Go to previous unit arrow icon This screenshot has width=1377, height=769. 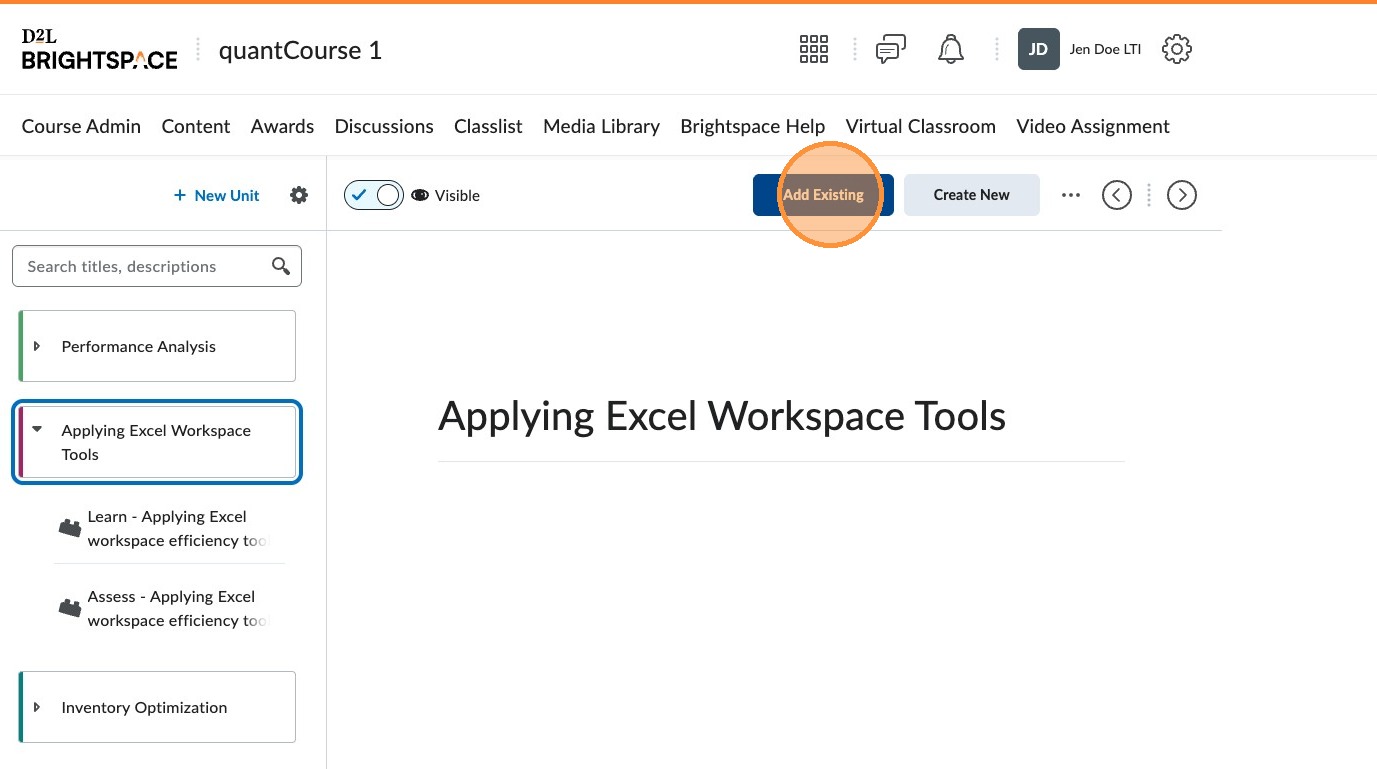(1116, 195)
